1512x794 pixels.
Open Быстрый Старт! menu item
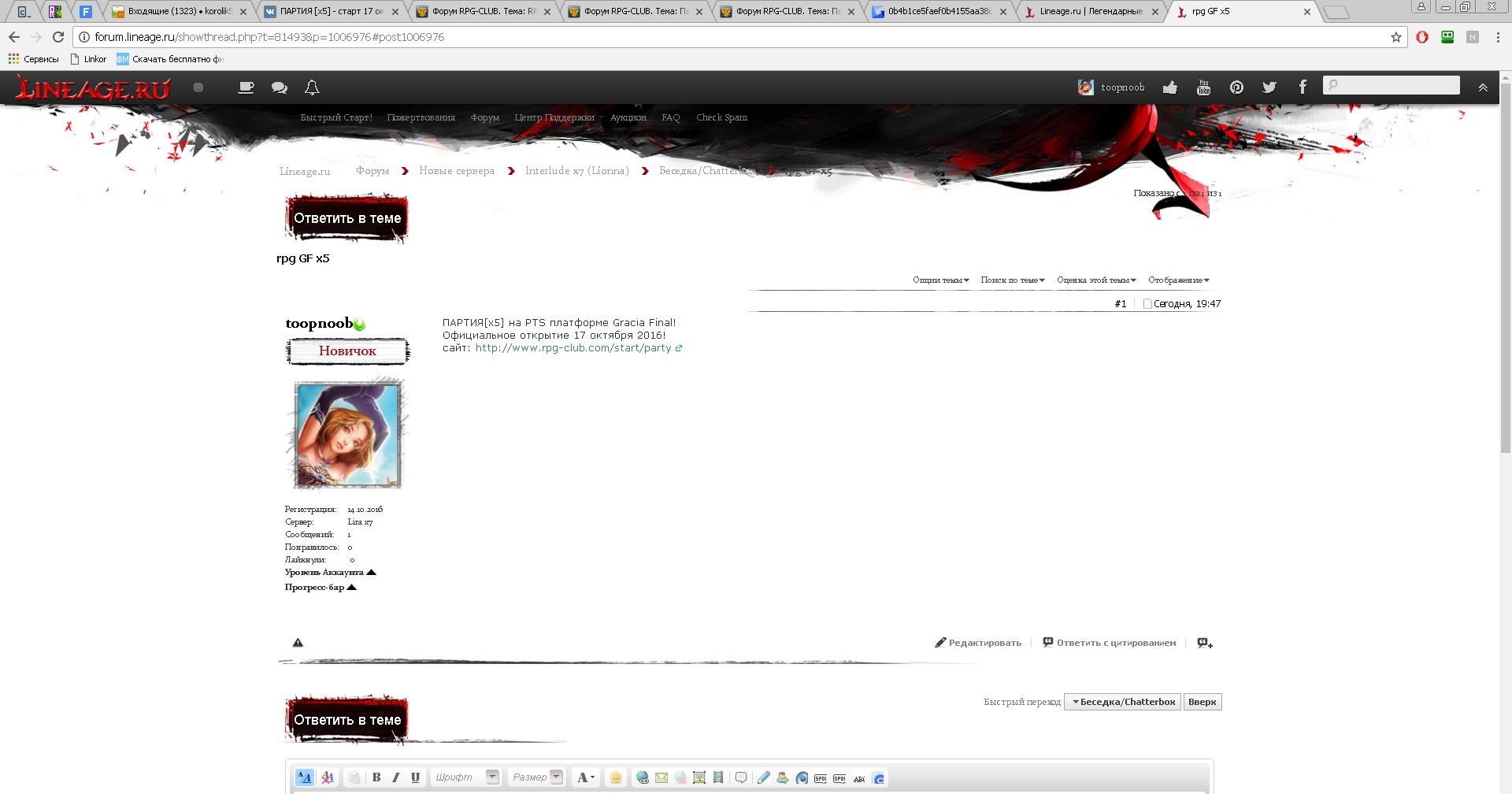336,117
